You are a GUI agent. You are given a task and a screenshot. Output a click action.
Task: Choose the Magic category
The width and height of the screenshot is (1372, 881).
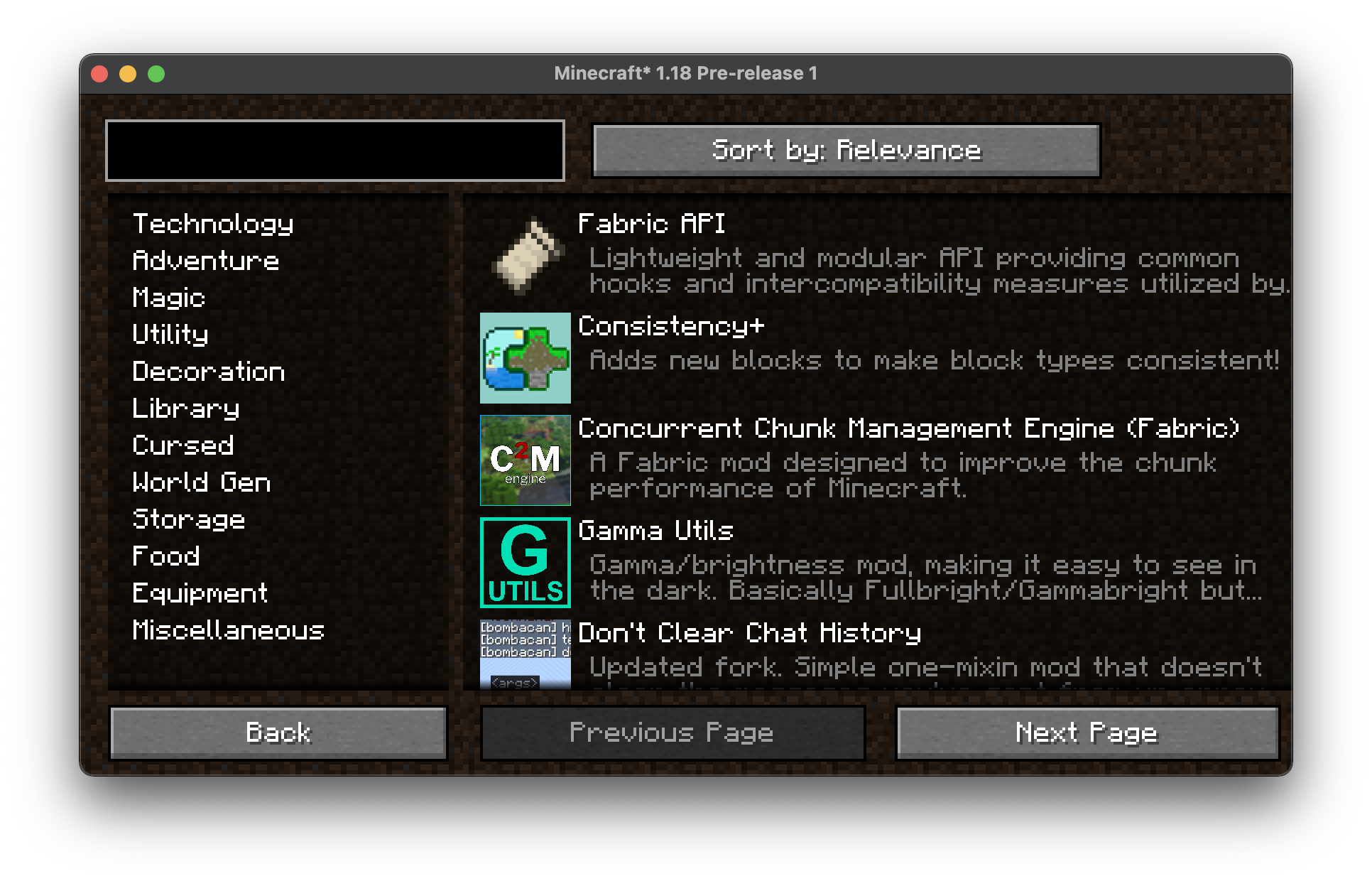coord(169,298)
